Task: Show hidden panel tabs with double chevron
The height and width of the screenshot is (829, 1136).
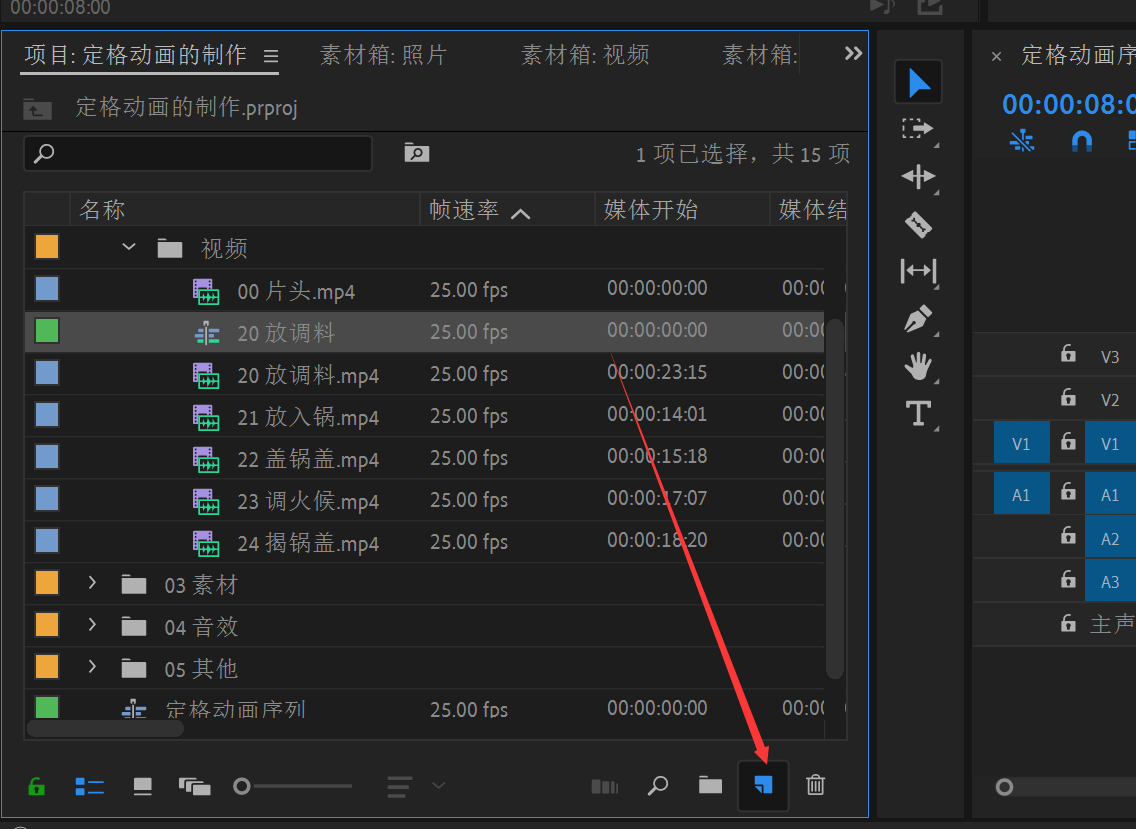Action: click(853, 53)
